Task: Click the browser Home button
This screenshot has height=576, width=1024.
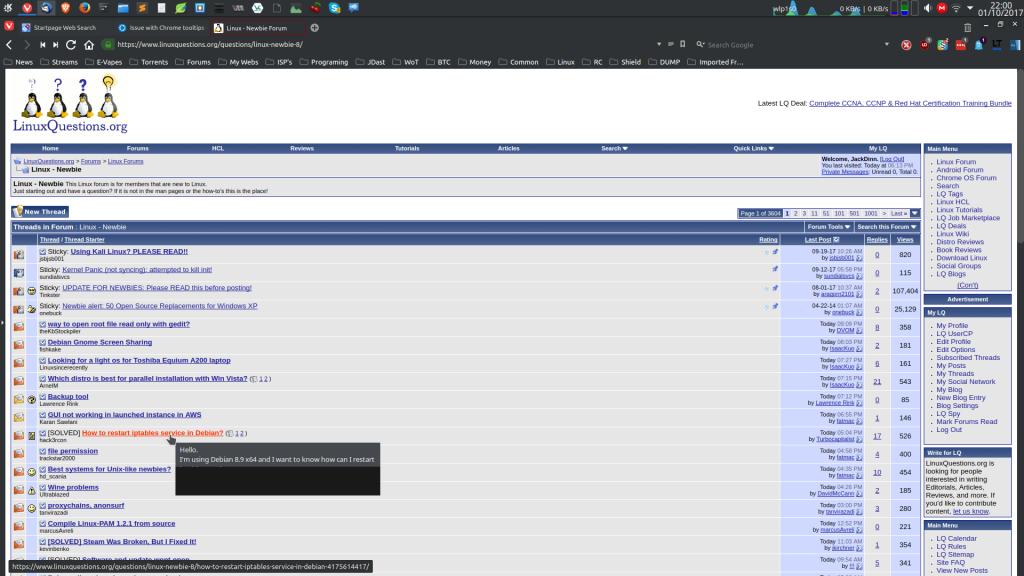Action: coord(88,45)
